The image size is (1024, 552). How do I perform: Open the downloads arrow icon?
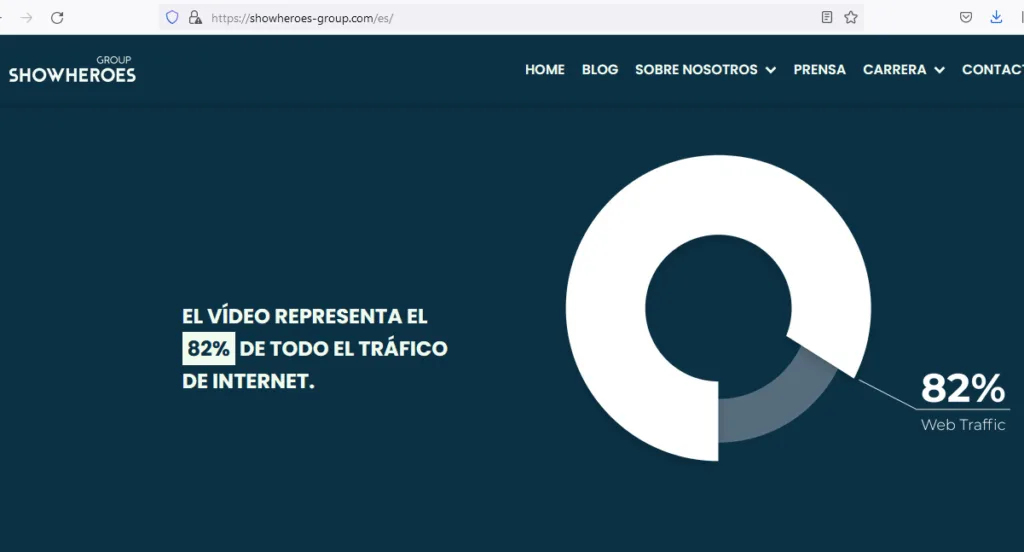(x=996, y=17)
